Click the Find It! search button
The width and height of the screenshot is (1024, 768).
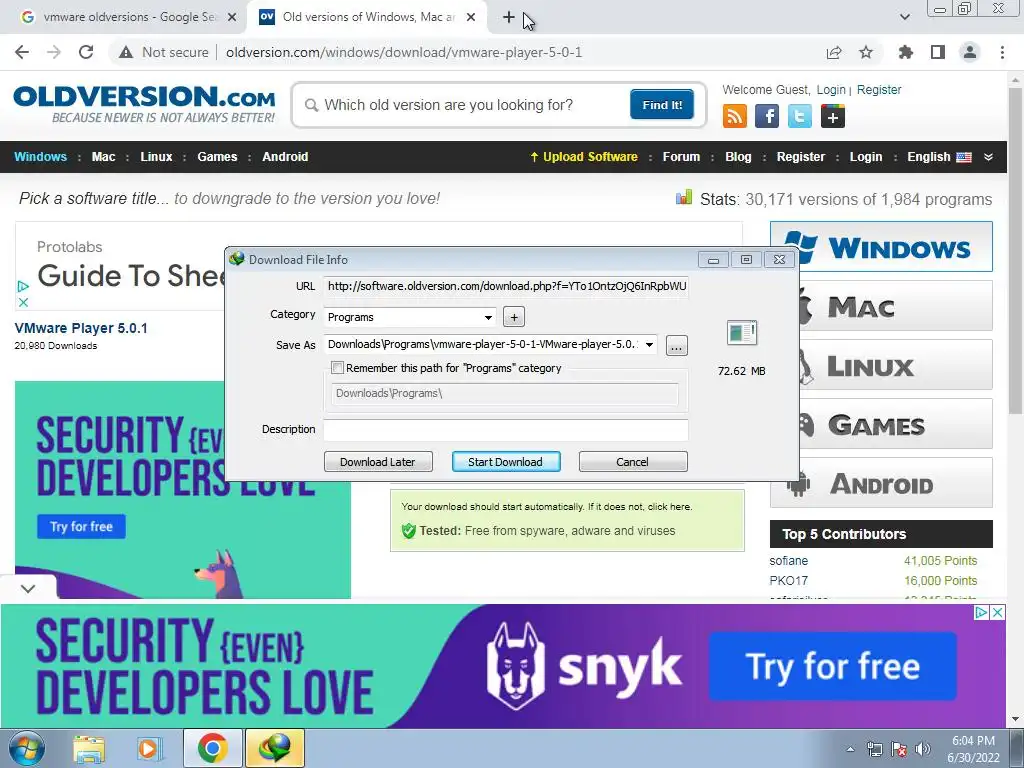662,104
